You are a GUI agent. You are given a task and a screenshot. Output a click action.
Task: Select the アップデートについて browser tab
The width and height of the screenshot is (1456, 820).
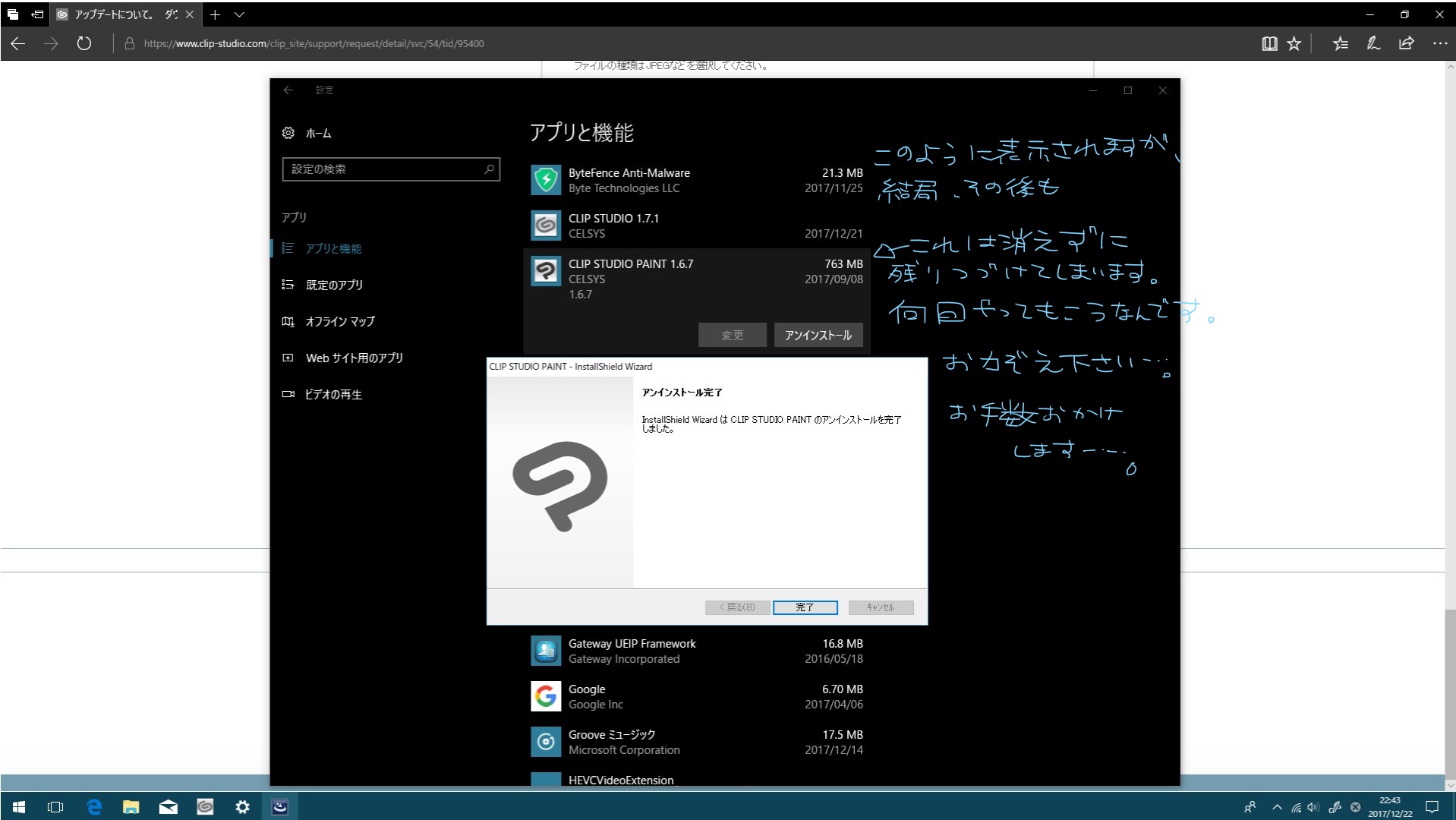coord(126,14)
